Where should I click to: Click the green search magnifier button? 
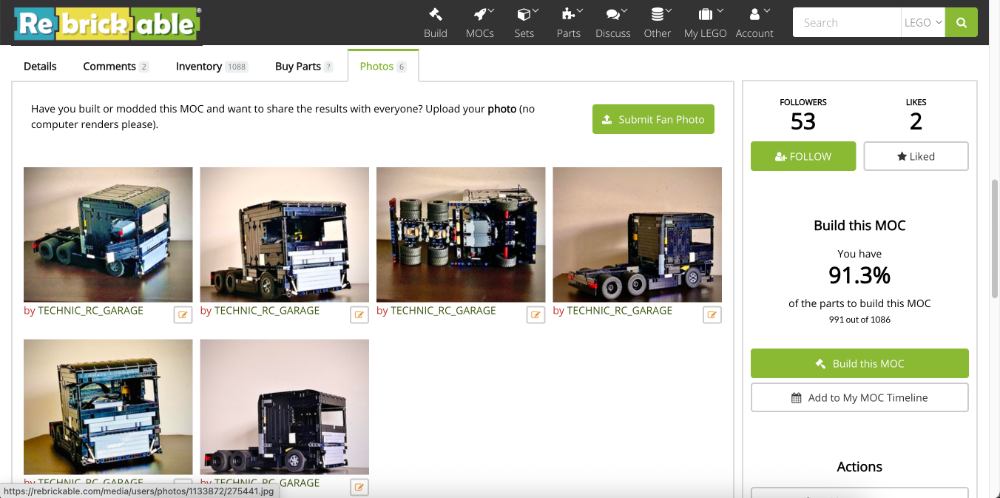961,23
